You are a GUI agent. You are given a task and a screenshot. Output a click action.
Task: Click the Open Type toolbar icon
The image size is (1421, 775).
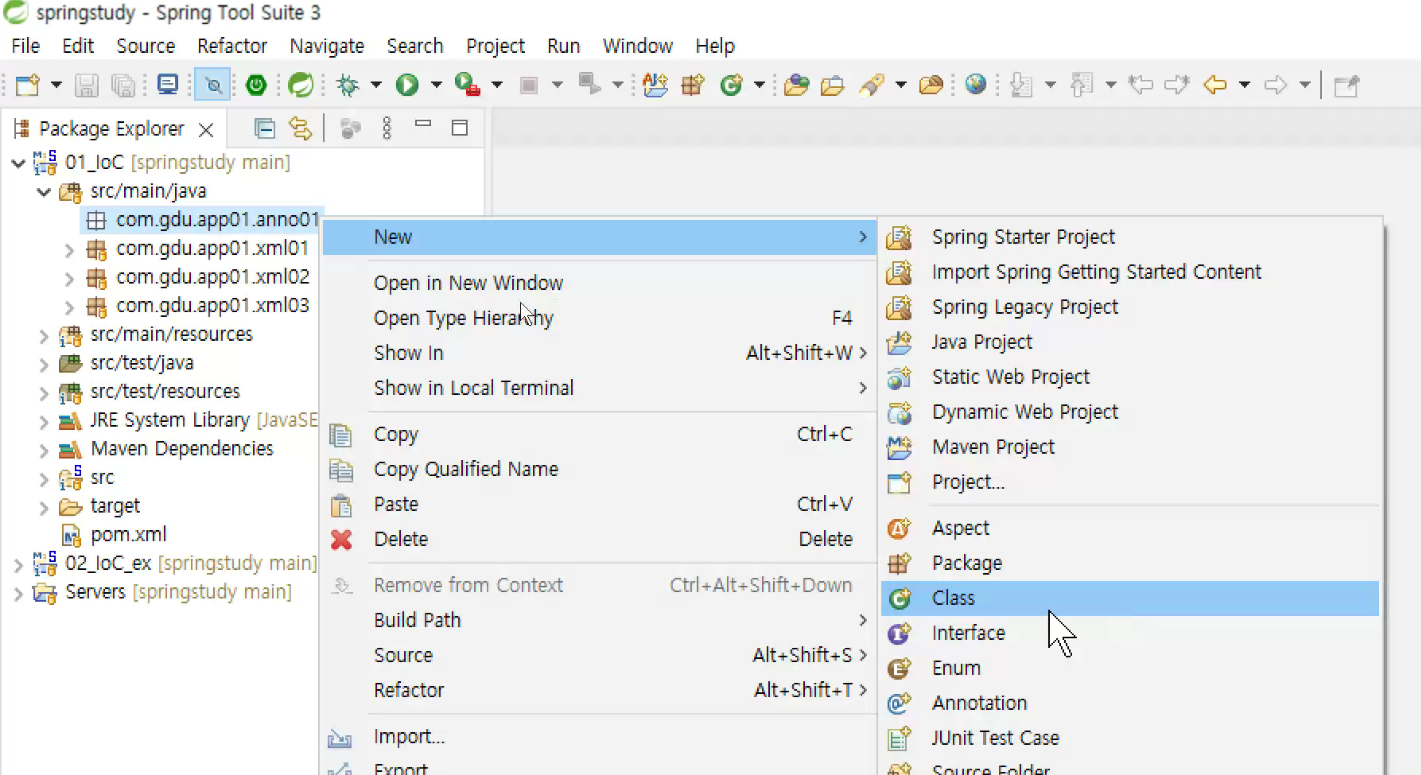[796, 85]
